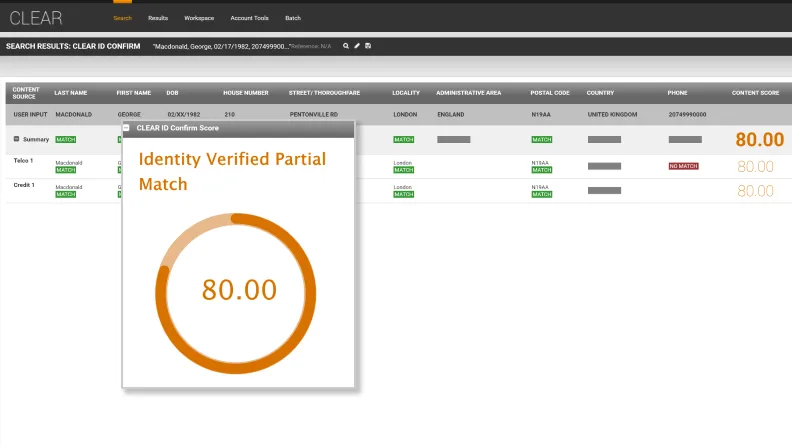Sort by the Last Name column header

tap(71, 93)
